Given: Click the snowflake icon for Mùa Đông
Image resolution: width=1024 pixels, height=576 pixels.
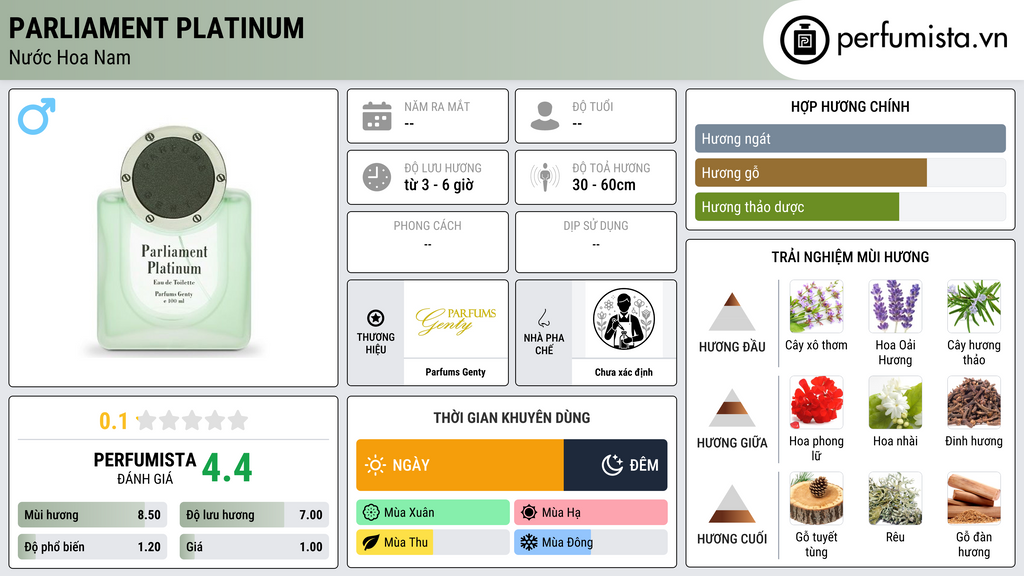Looking at the screenshot, I should (x=528, y=542).
